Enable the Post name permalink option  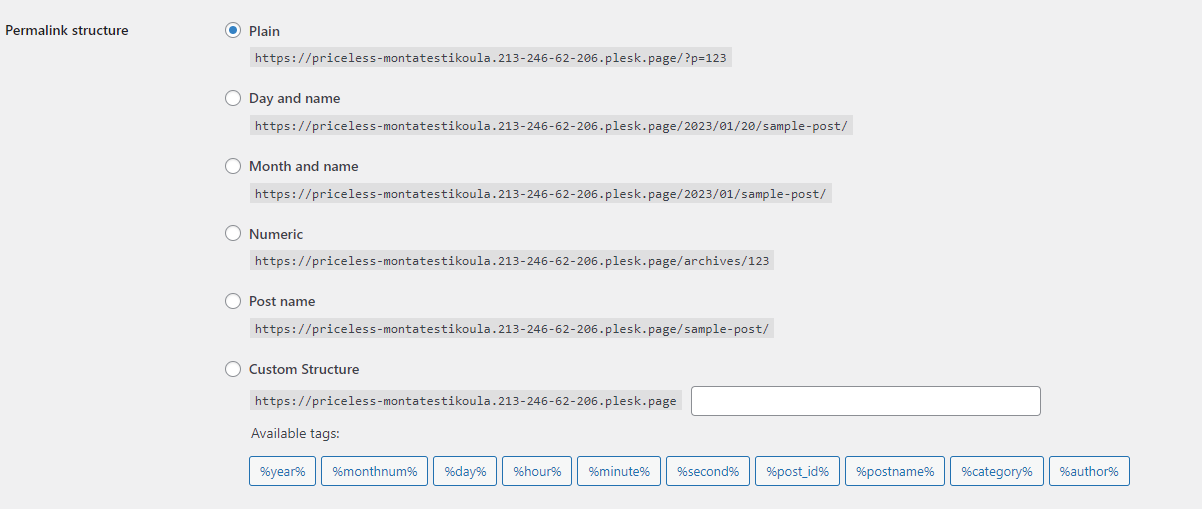(x=233, y=301)
